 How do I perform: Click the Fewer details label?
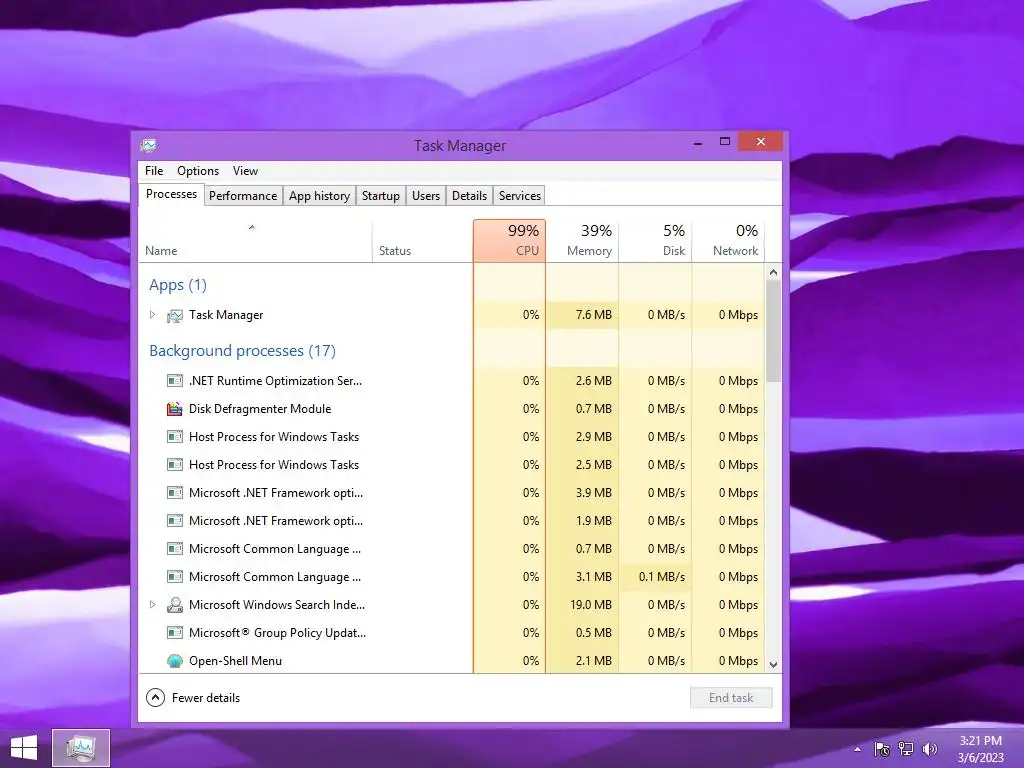[206, 698]
